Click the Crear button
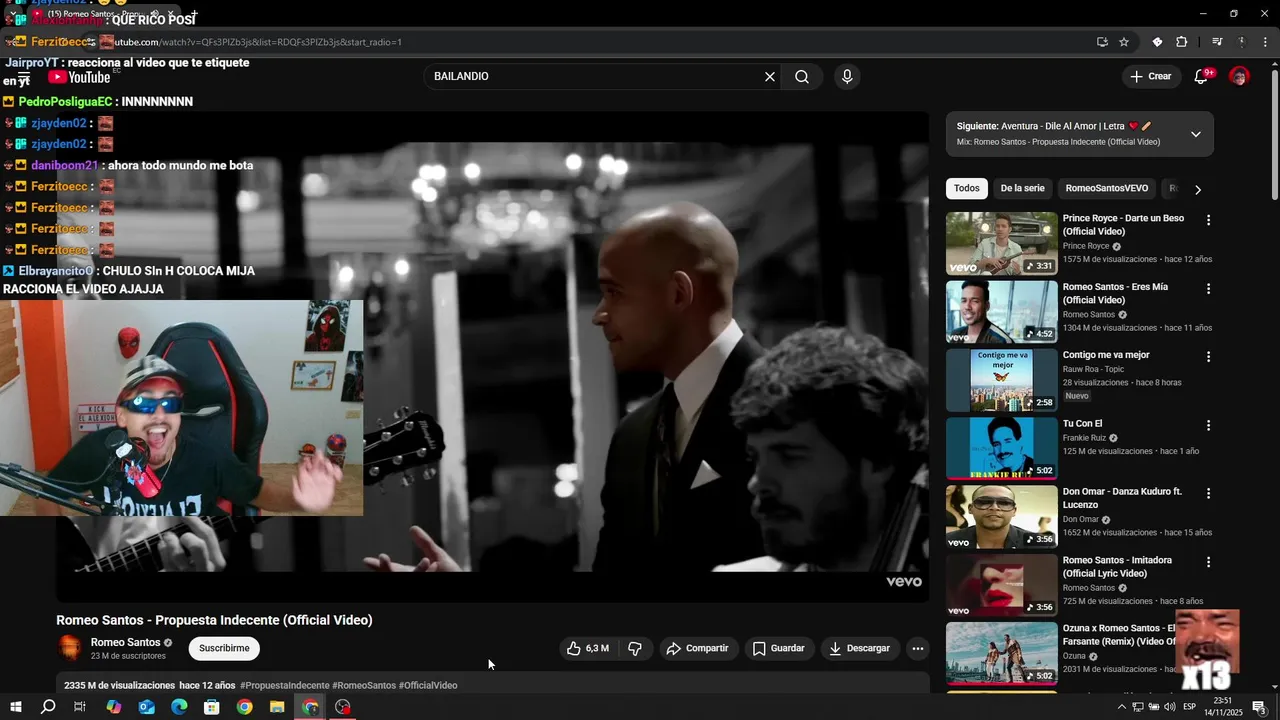Image resolution: width=1280 pixels, height=720 pixels. coord(1151,77)
